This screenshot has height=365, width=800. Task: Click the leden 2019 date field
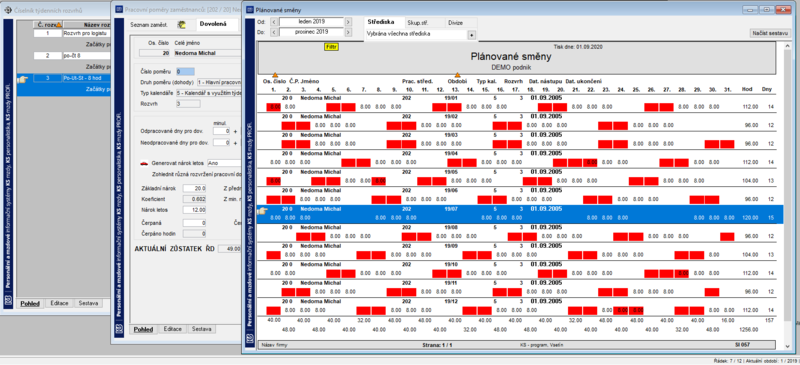312,22
